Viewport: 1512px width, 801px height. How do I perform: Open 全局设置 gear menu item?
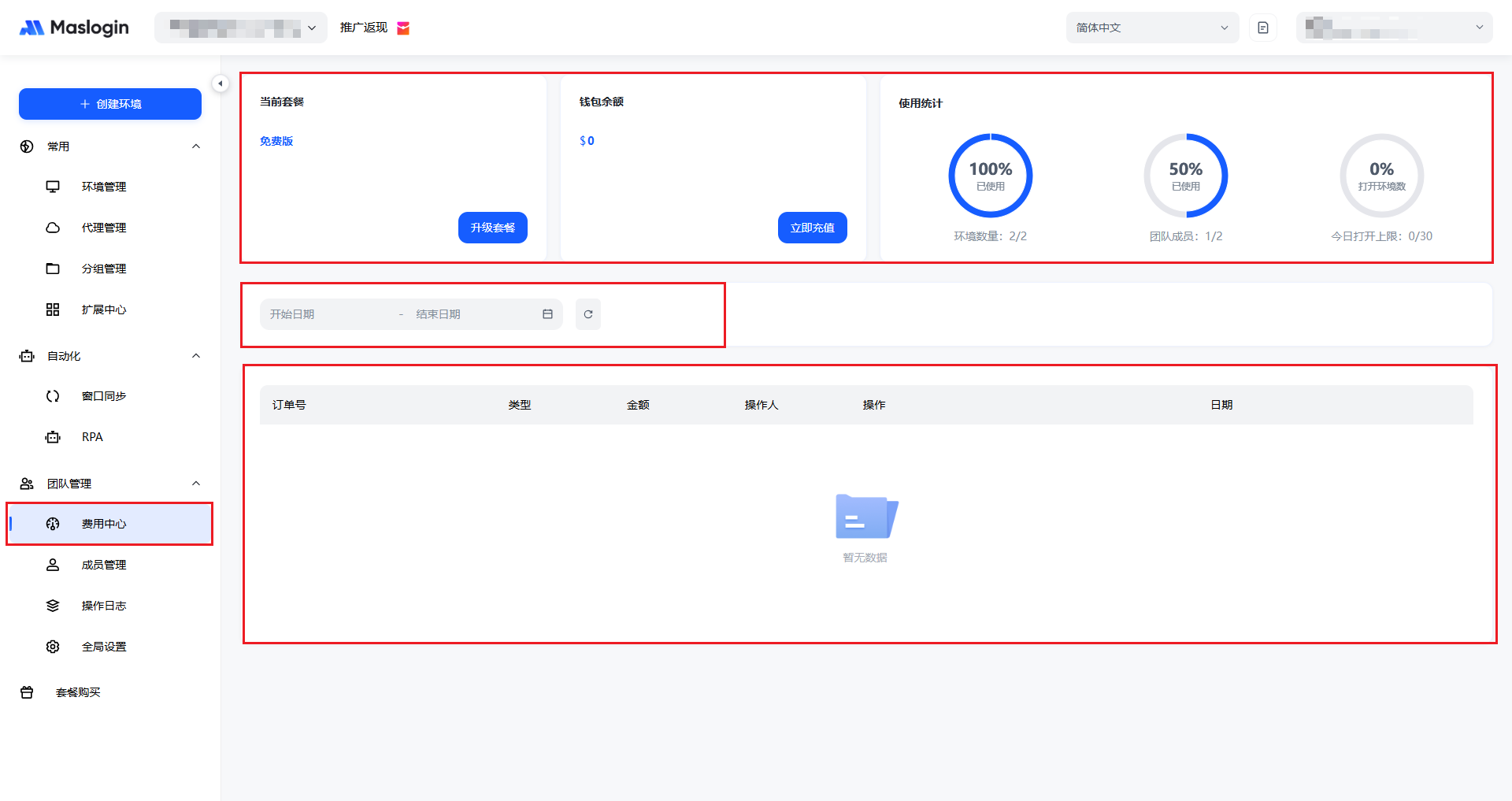[104, 647]
